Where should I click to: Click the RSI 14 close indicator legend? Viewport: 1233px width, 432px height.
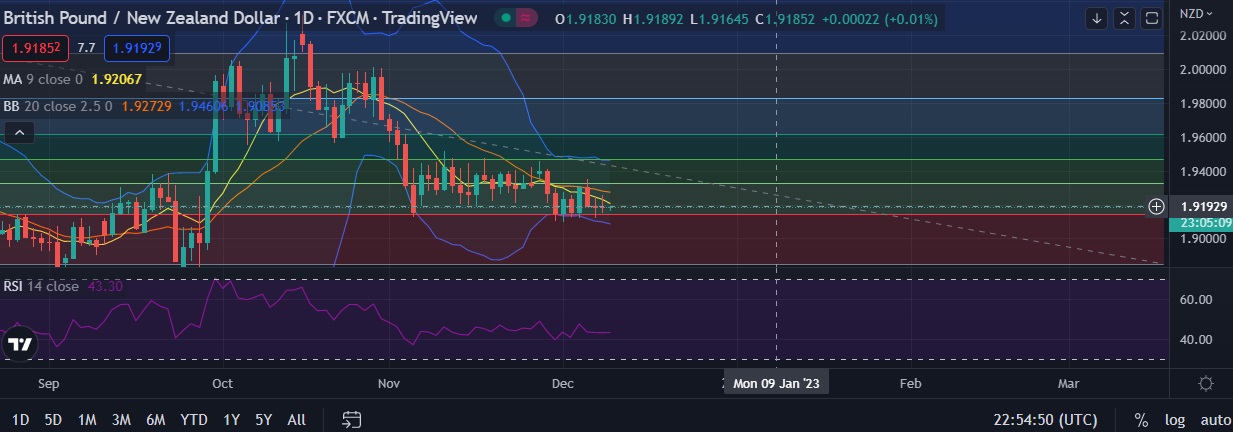click(41, 286)
